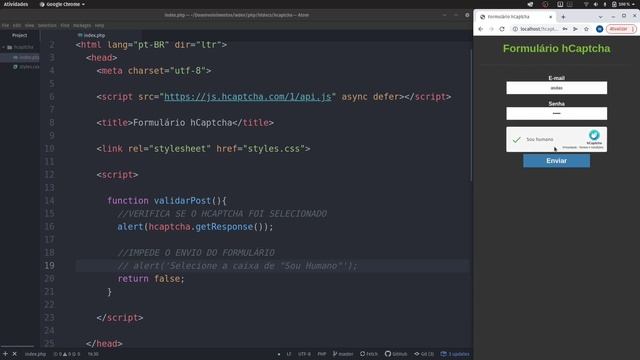Open the volume icon in system tray

coord(596,4)
